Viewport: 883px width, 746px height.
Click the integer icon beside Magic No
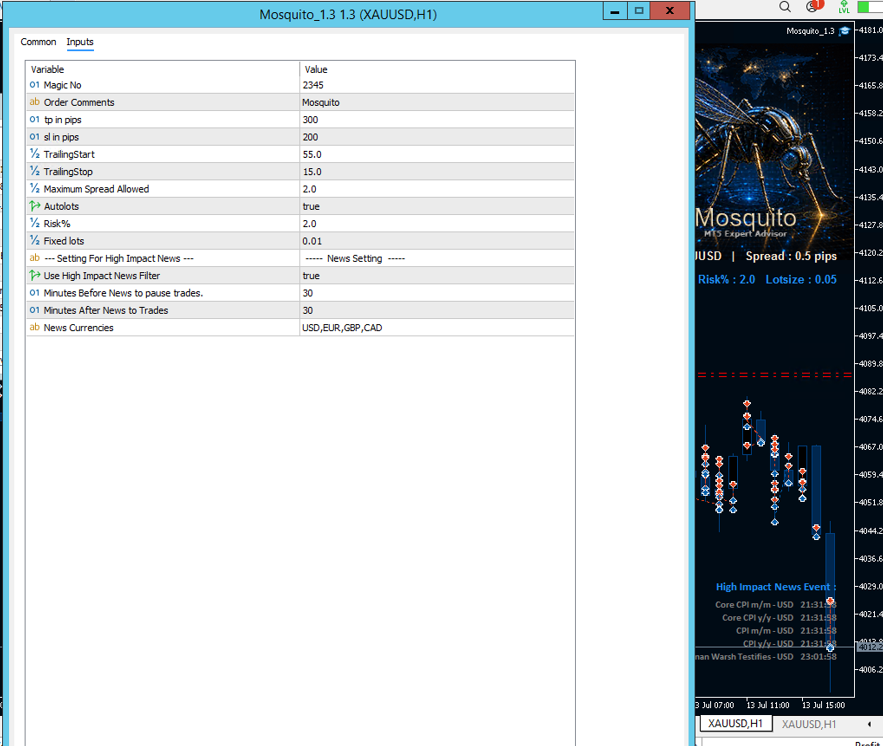34,85
